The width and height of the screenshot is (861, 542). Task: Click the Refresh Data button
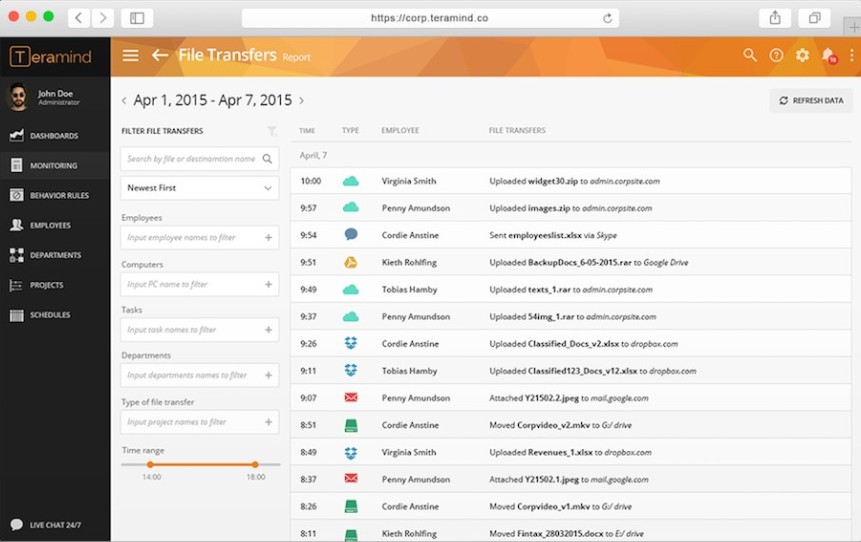[811, 100]
